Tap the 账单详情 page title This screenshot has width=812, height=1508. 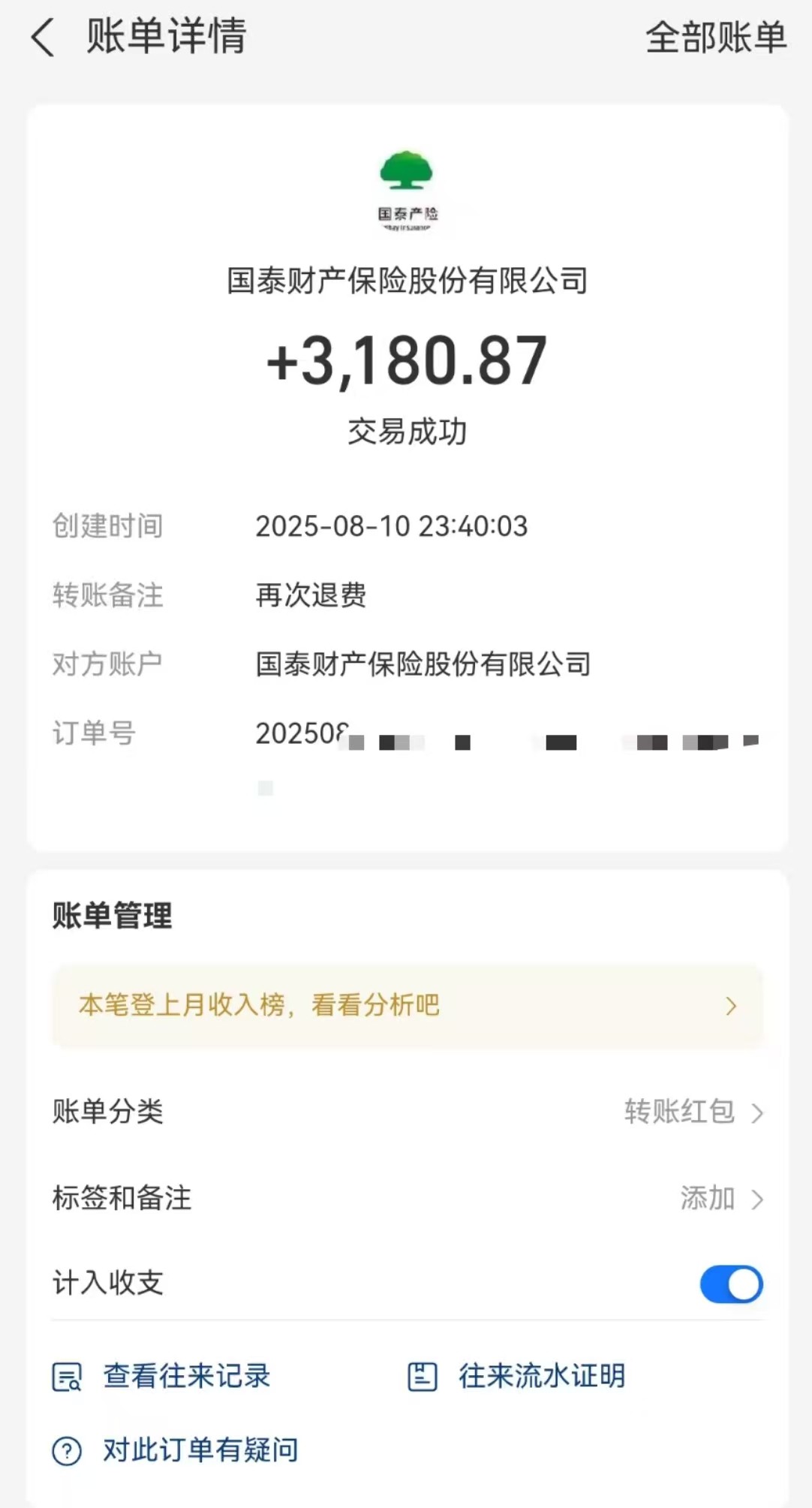pos(167,36)
